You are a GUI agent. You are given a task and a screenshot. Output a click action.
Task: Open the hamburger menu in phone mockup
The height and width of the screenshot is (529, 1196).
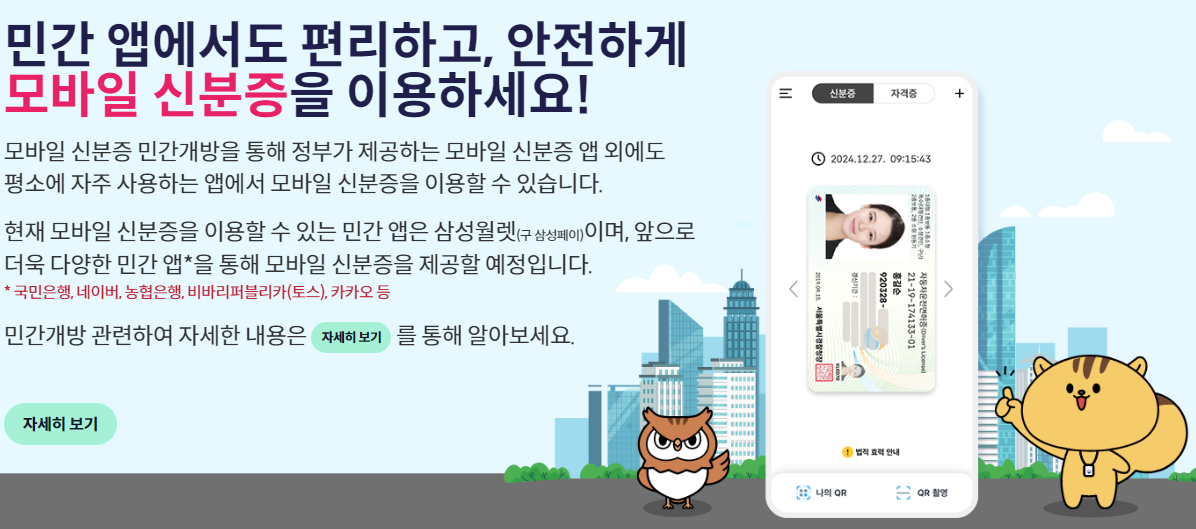[786, 94]
